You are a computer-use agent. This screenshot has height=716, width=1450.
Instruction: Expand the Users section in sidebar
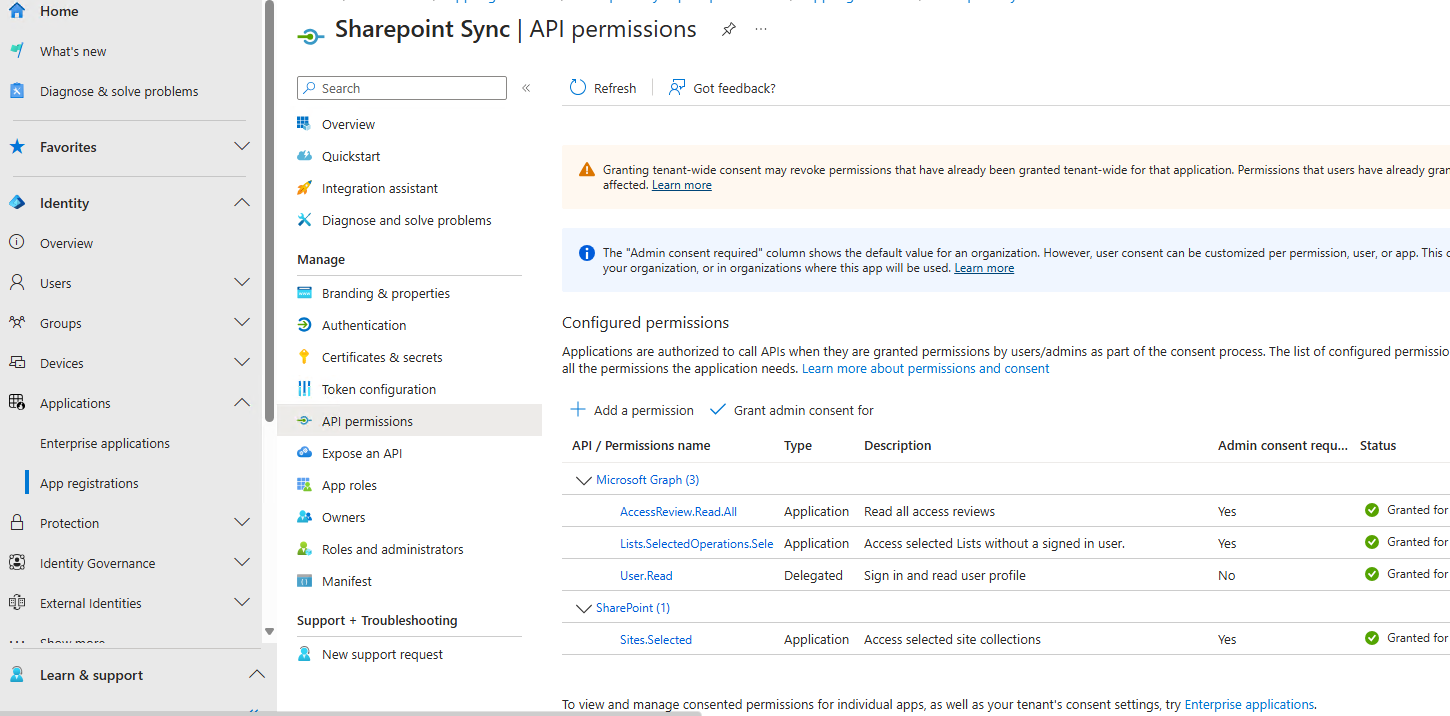click(241, 283)
